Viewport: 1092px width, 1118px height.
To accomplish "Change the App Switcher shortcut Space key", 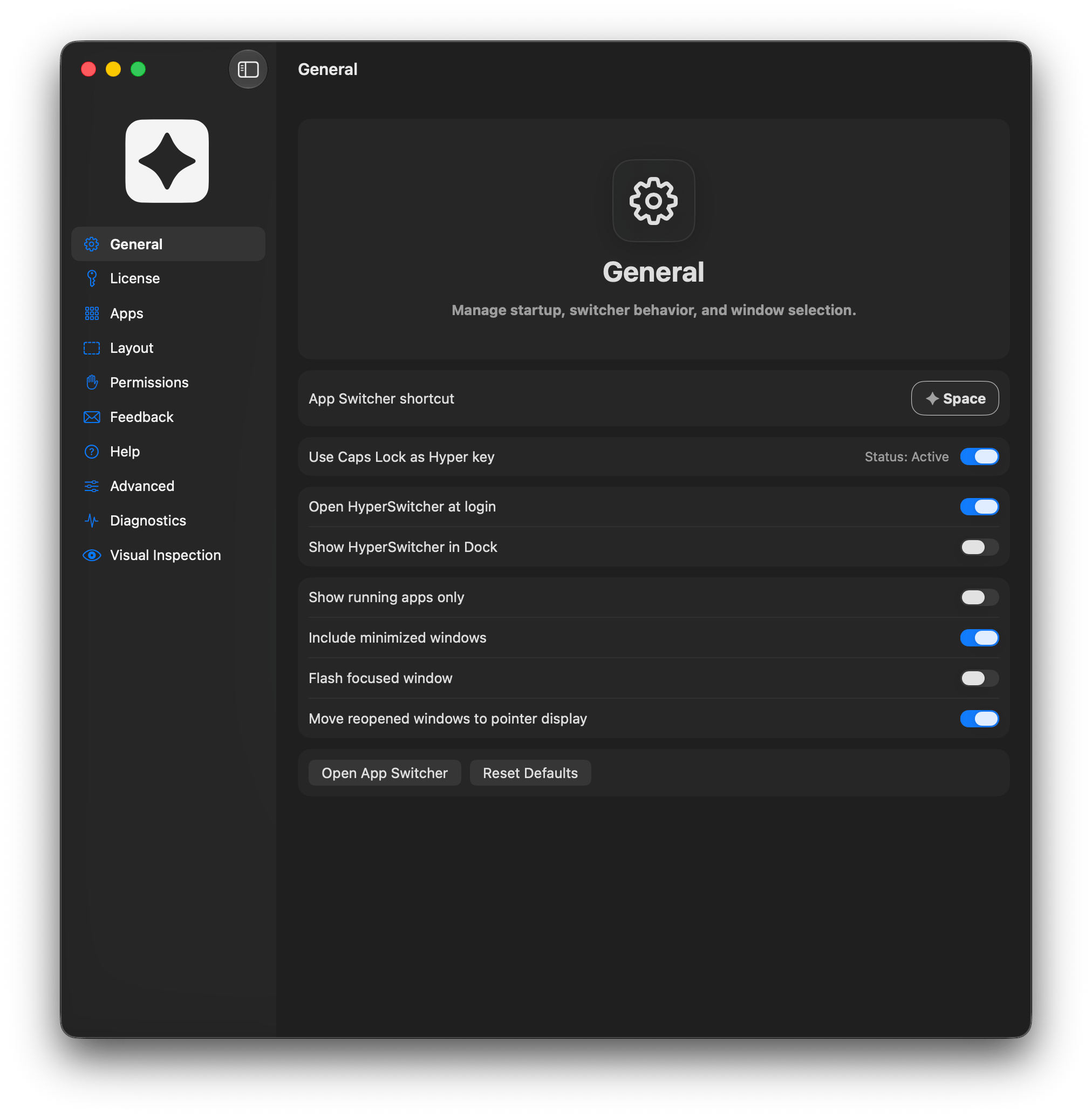I will pyautogui.click(x=954, y=399).
